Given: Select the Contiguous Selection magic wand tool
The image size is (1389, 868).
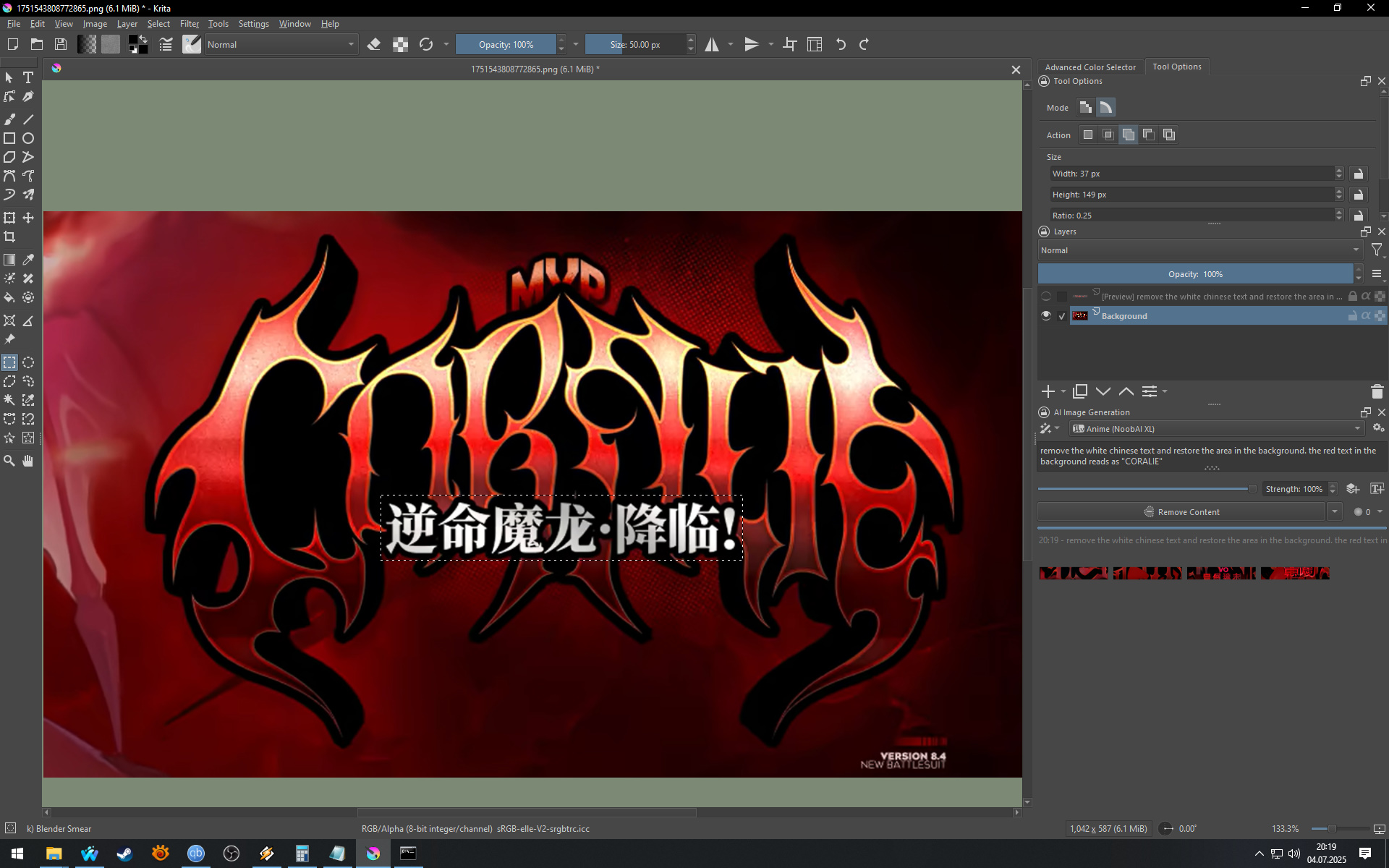Looking at the screenshot, I should [9, 400].
